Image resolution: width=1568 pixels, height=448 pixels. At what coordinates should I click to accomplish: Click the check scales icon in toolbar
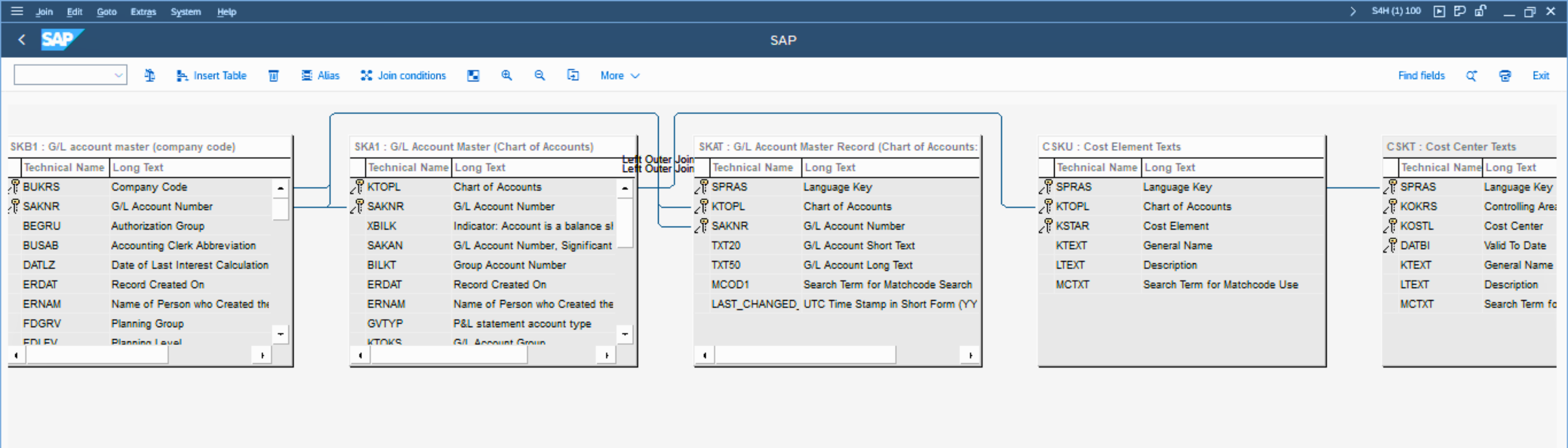coord(150,75)
